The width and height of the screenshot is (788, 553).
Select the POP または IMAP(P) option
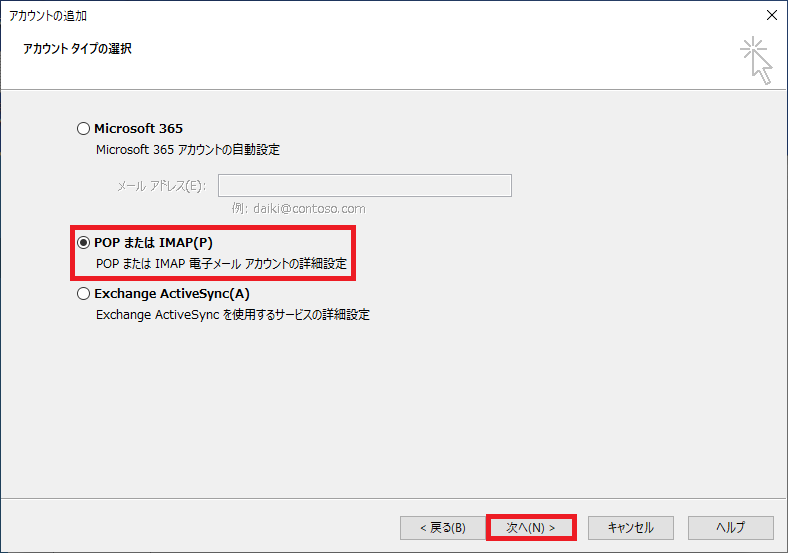[83, 243]
